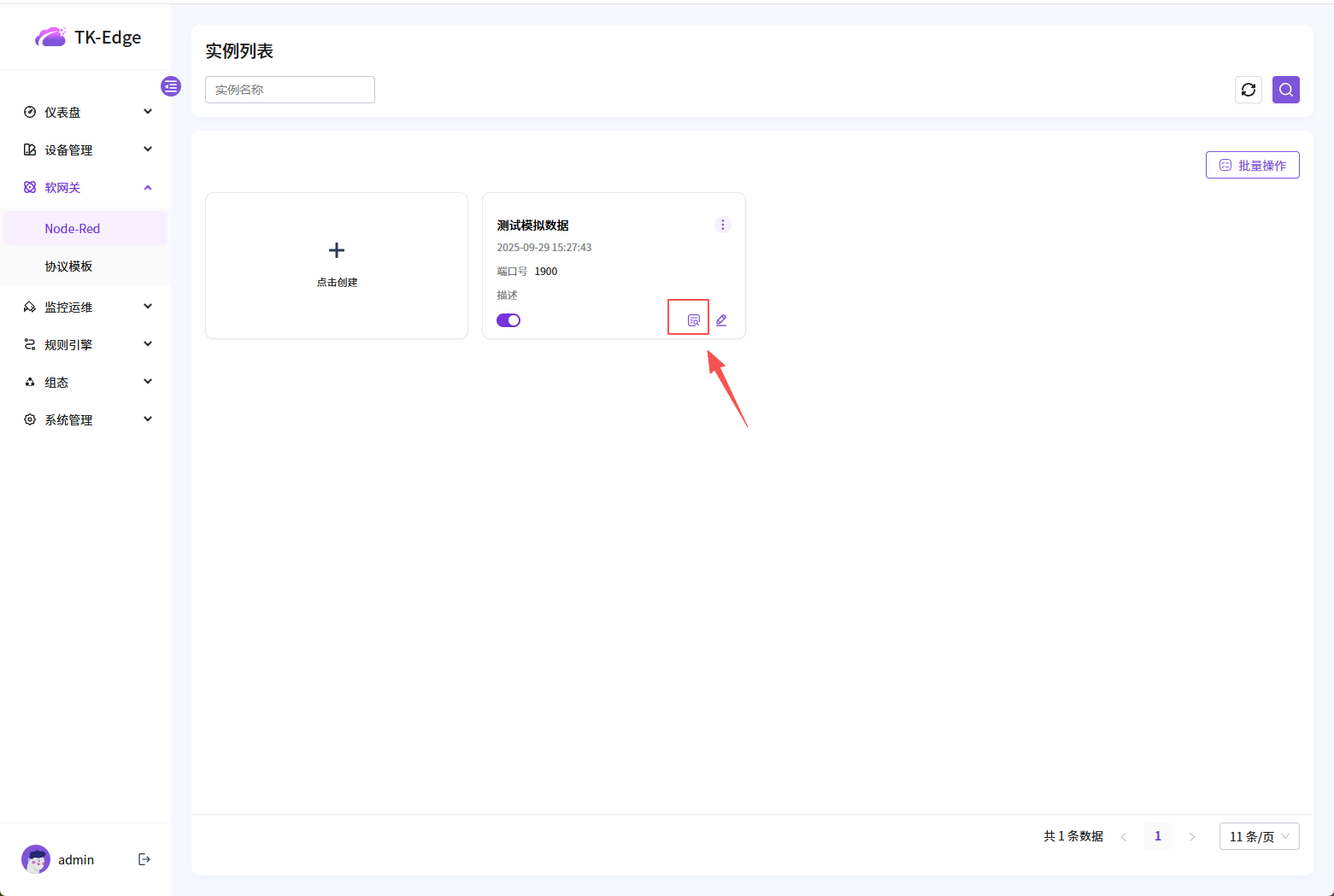Click the 实例名称 search input field
This screenshot has width=1334, height=896.
click(x=290, y=90)
